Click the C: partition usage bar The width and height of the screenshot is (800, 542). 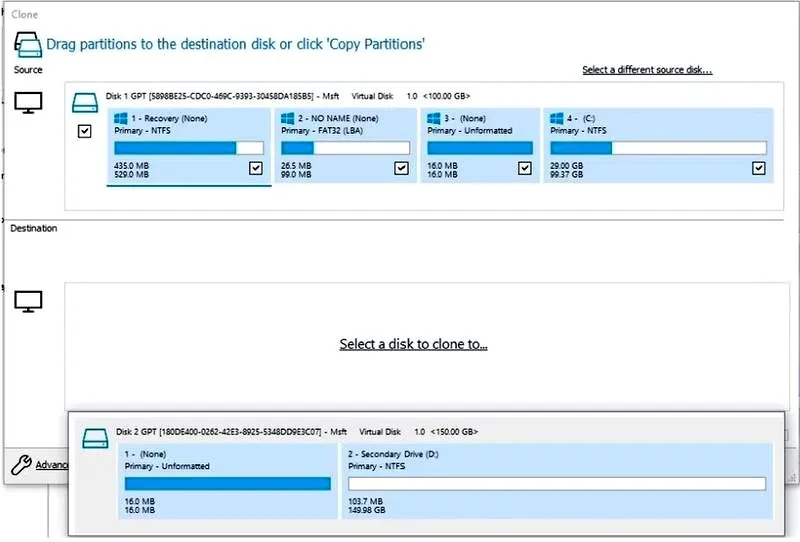[x=658, y=148]
